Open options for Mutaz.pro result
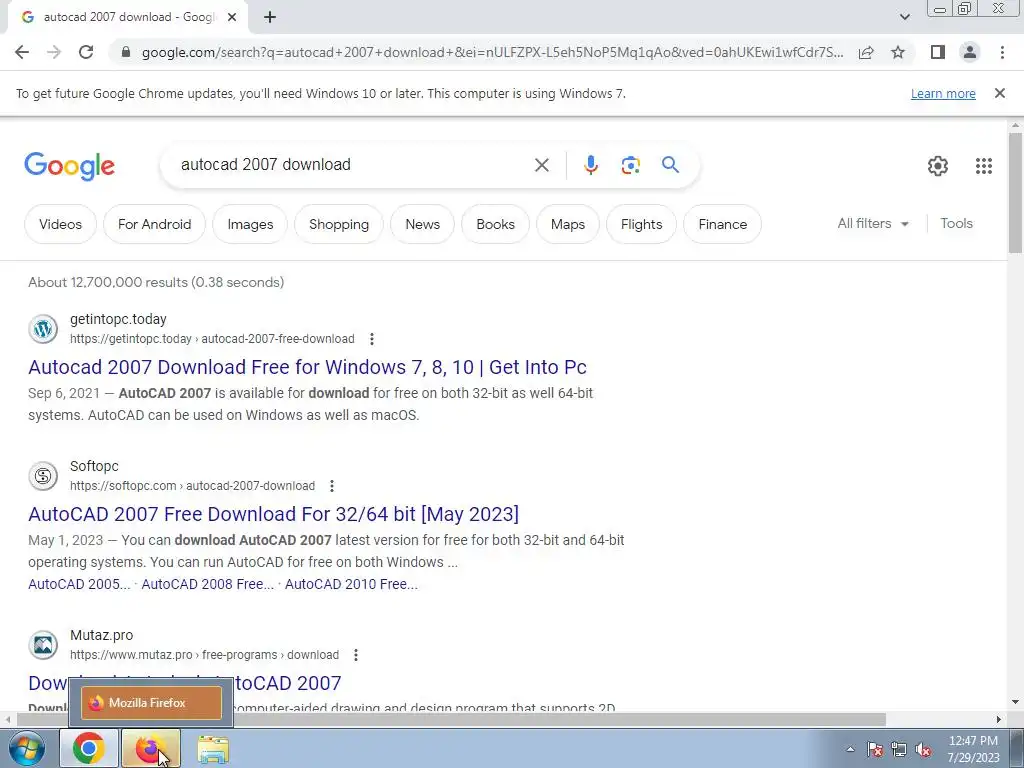Viewport: 1024px width, 768px height. point(356,655)
